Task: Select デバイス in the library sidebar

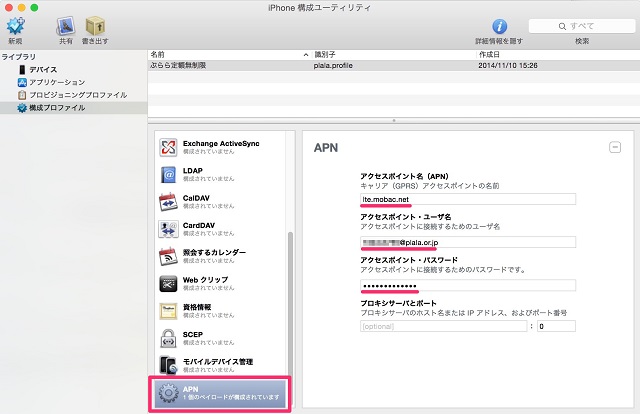Action: tap(43, 69)
